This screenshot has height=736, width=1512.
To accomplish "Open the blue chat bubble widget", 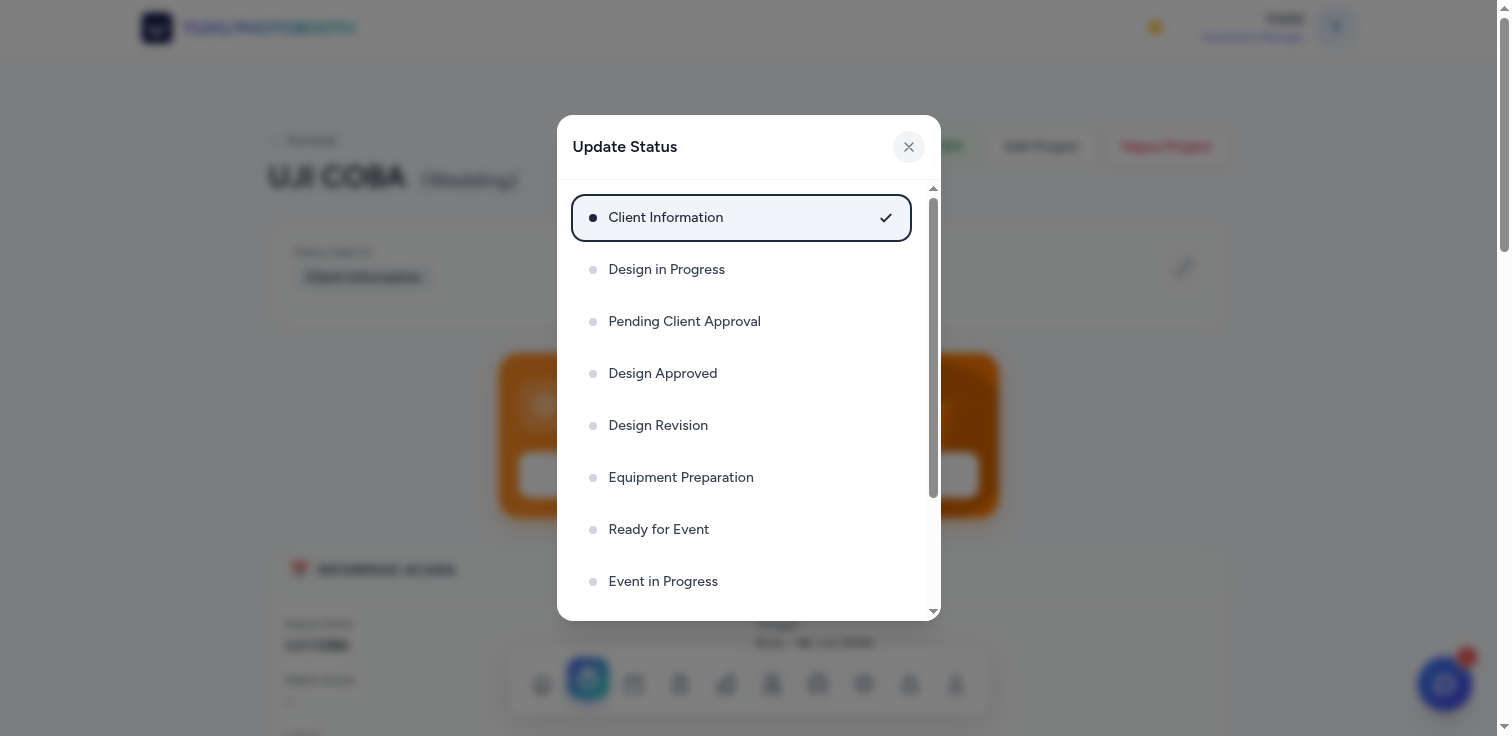I will (x=1444, y=685).
